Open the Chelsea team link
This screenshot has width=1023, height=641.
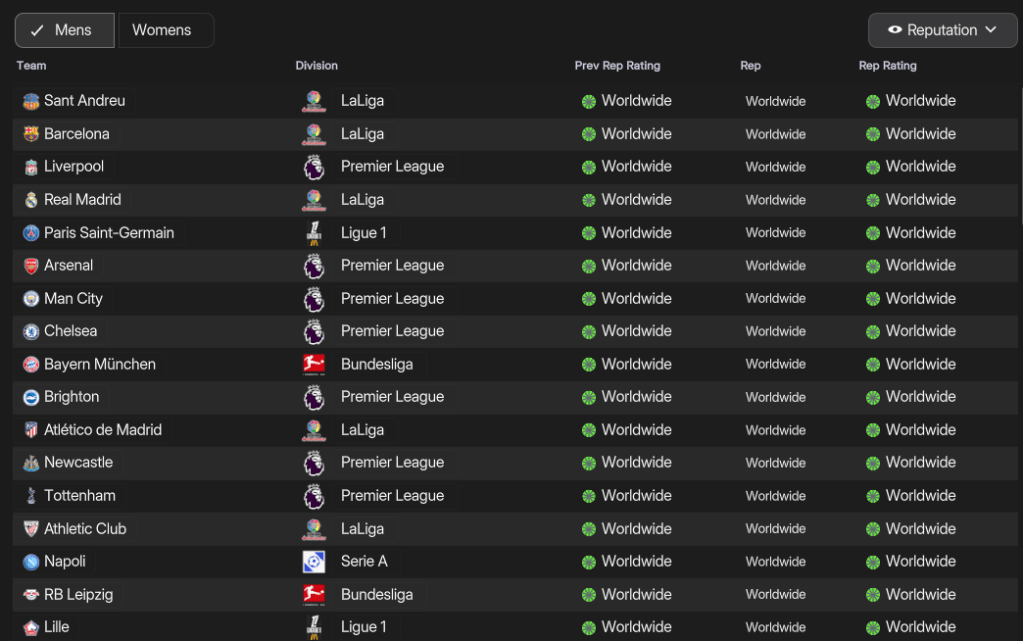tap(70, 331)
